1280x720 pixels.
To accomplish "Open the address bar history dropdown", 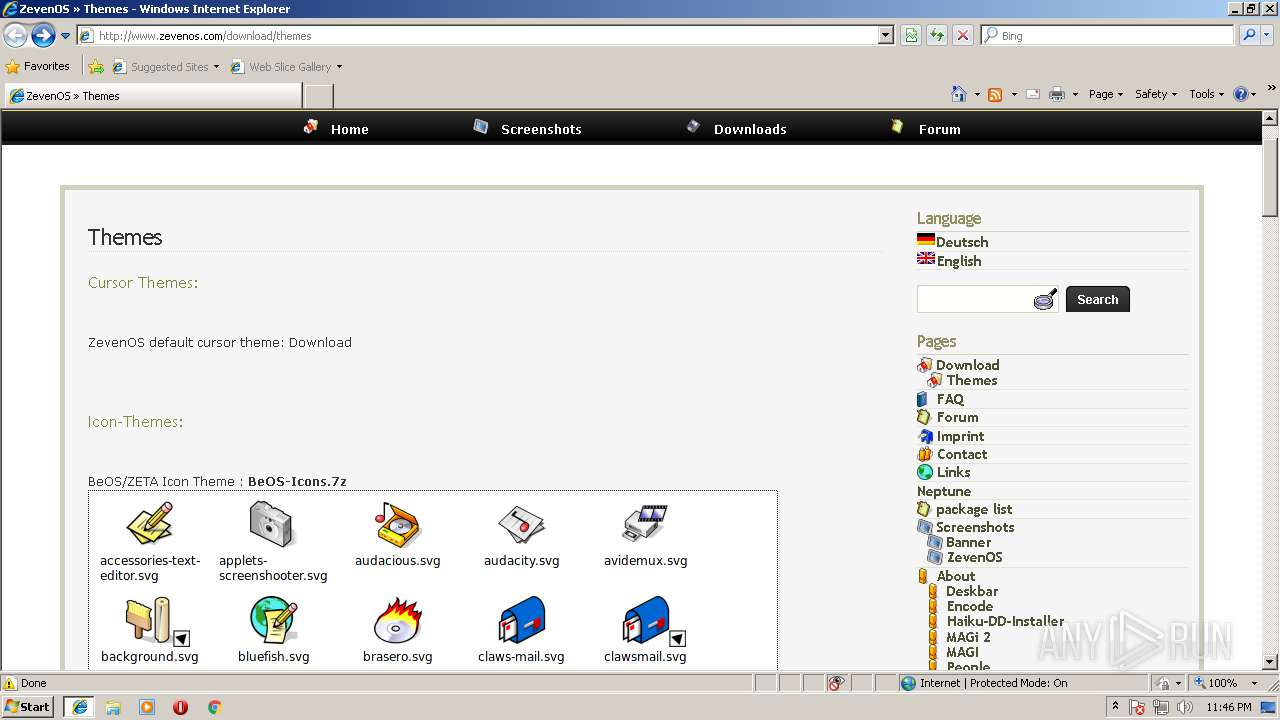I will pyautogui.click(x=886, y=36).
